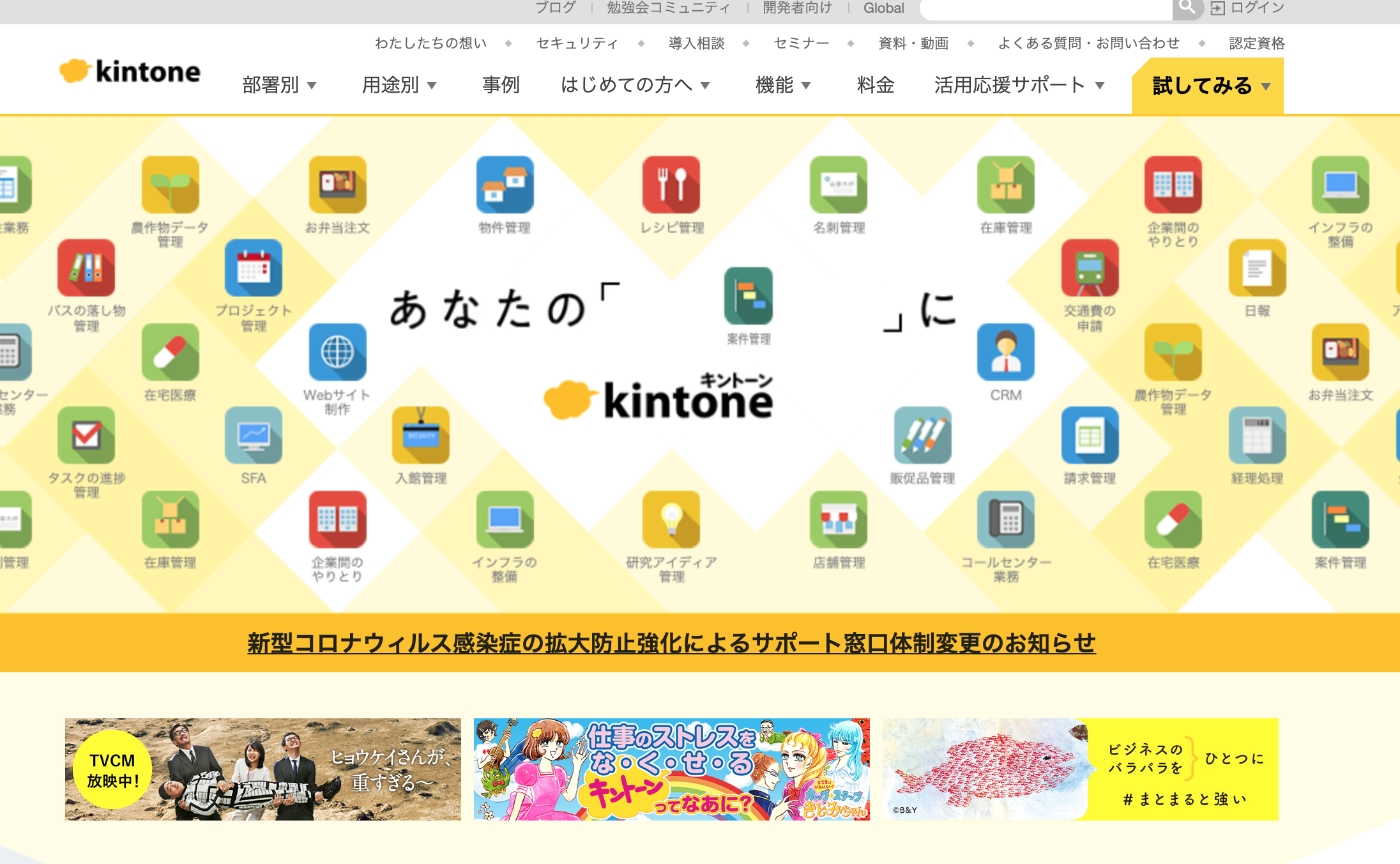Click the レシピ管理 fork and spoon icon
Image resolution: width=1400 pixels, height=864 pixels.
pyautogui.click(x=671, y=185)
